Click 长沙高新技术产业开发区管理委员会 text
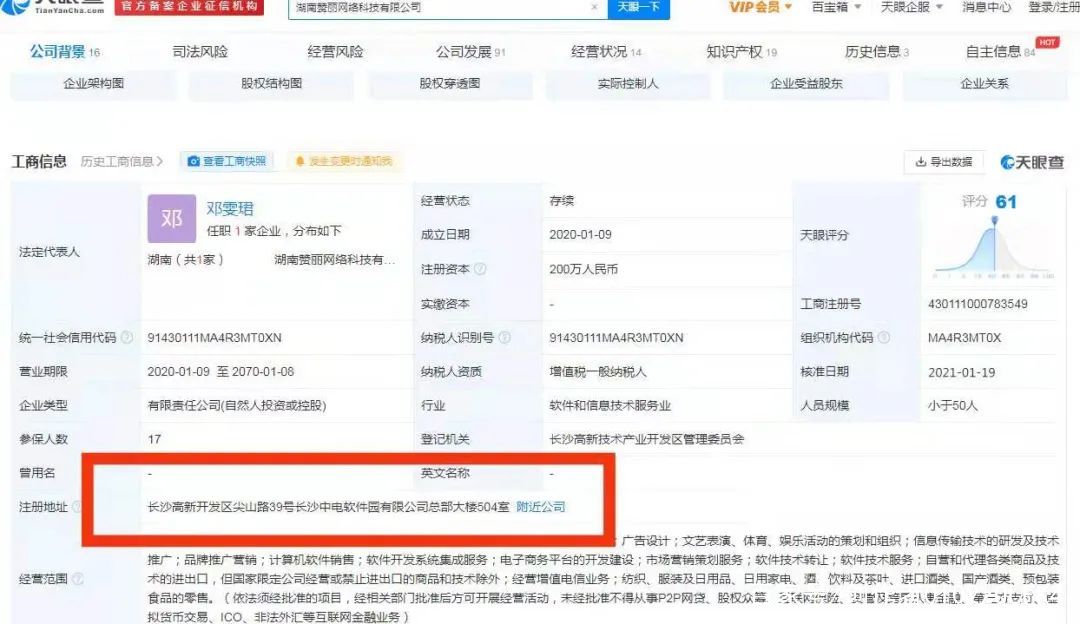This screenshot has width=1080, height=624. pyautogui.click(x=646, y=439)
